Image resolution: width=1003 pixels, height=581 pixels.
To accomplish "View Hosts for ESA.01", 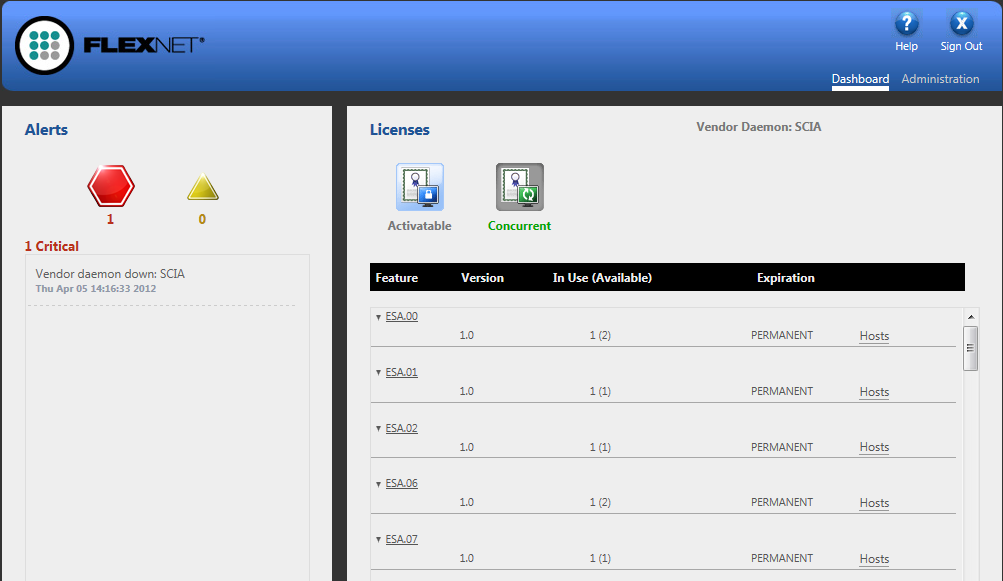I will 874,392.
